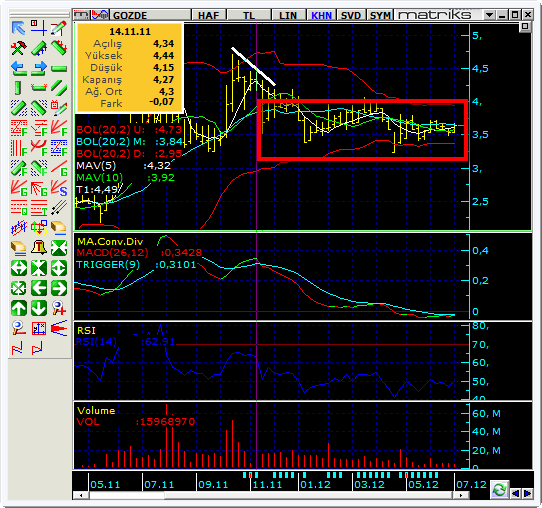Screen dimensions: 542x508
Task: Click the GOZDE symbol field
Action: tap(150, 15)
